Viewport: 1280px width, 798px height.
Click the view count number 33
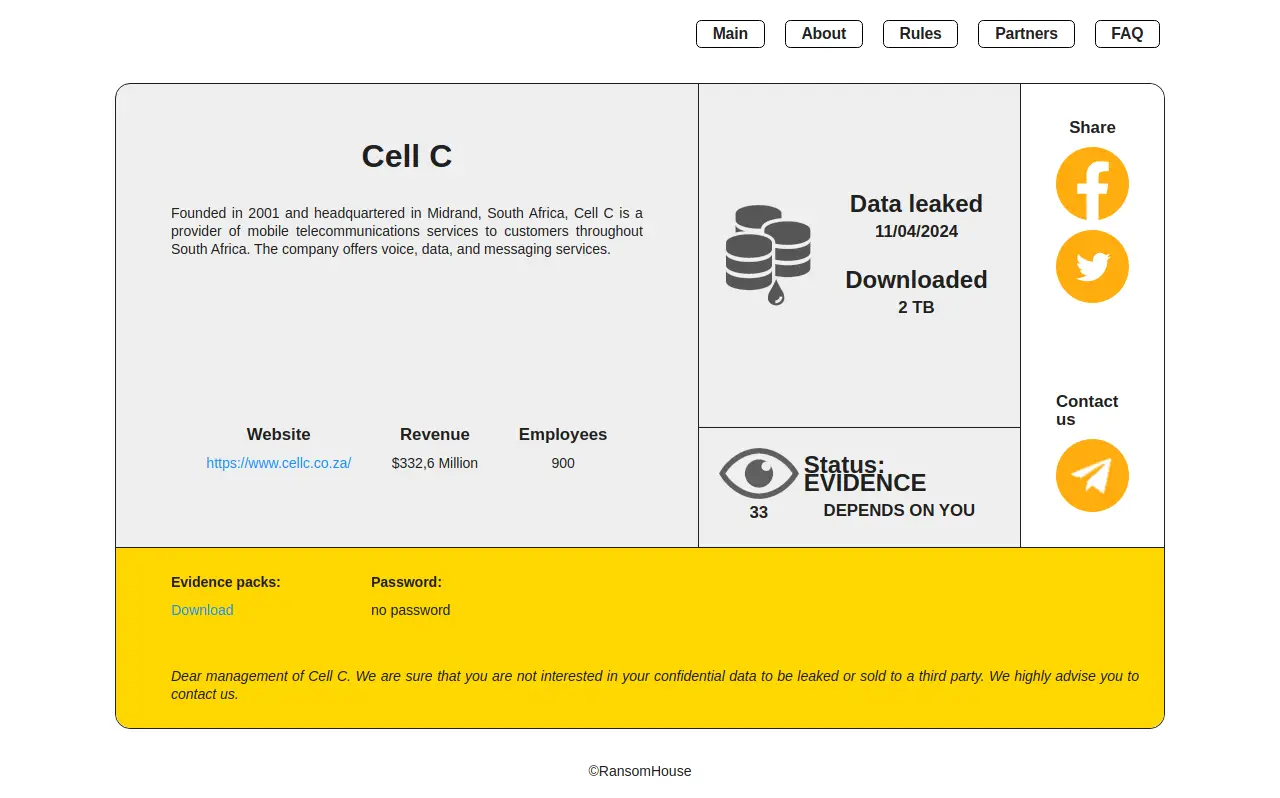(758, 512)
